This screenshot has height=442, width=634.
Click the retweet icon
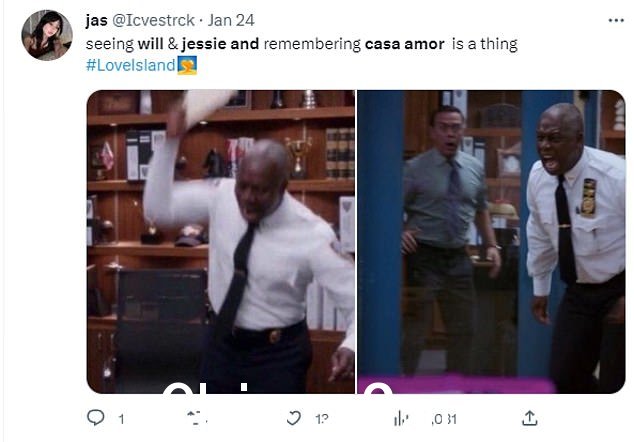click(197, 418)
